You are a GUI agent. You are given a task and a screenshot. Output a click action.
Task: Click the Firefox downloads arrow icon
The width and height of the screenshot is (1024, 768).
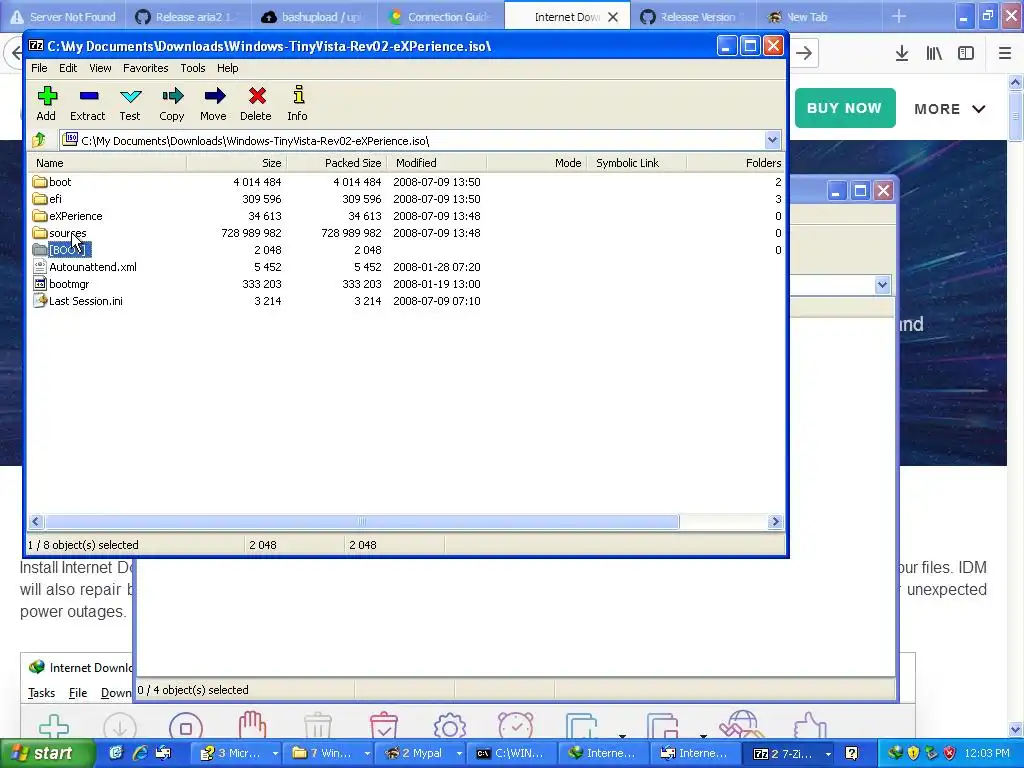pyautogui.click(x=901, y=54)
